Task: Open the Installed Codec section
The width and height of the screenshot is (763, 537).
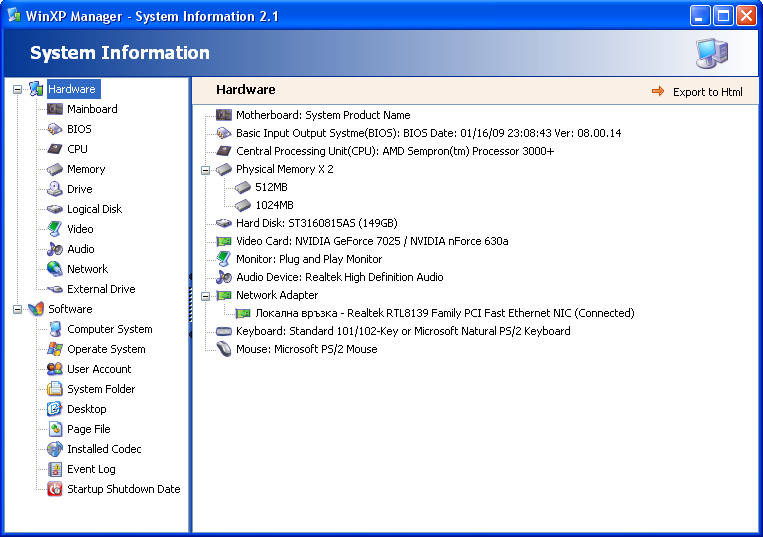Action: [x=104, y=448]
